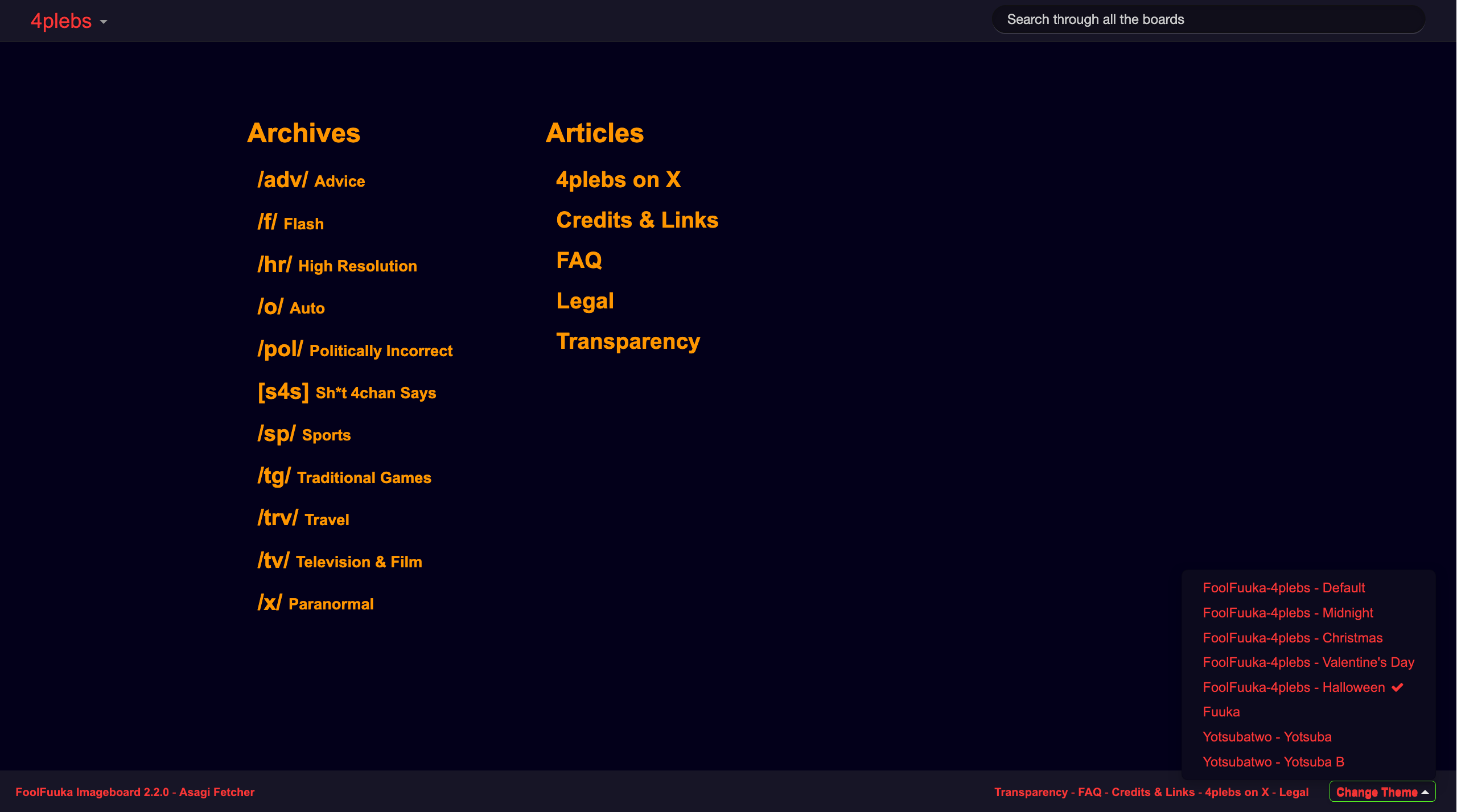Open the Credits & Links article
The image size is (1457, 812).
(637, 220)
